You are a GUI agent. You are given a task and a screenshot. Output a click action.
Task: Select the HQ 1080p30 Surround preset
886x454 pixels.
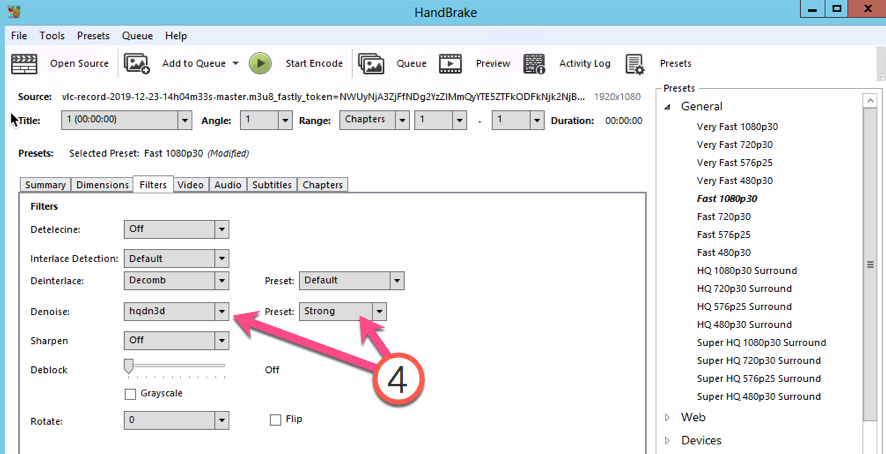747,271
